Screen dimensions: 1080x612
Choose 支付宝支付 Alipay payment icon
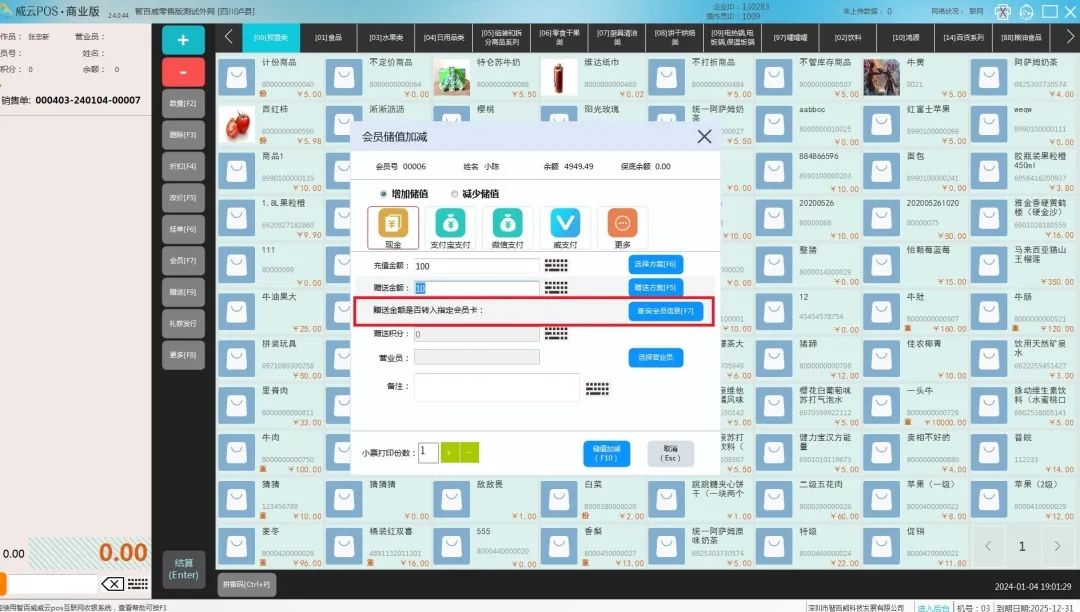pyautogui.click(x=450, y=228)
